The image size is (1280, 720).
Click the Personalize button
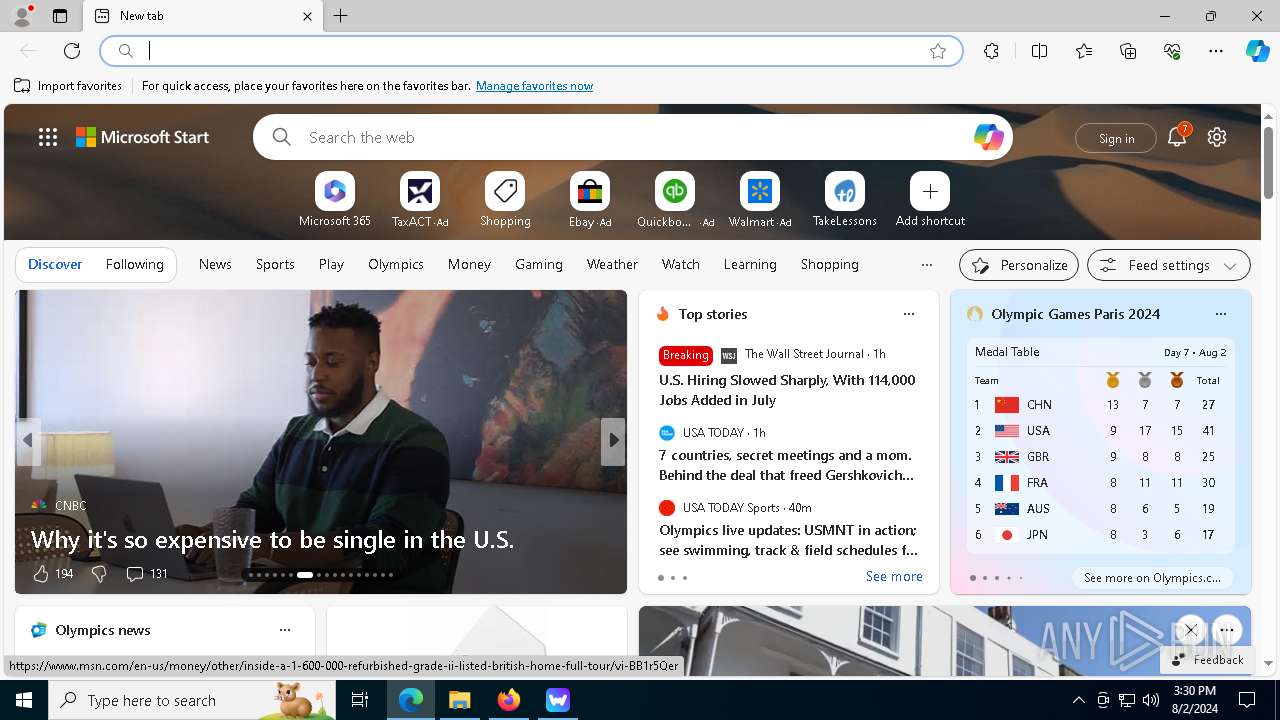click(x=1019, y=265)
